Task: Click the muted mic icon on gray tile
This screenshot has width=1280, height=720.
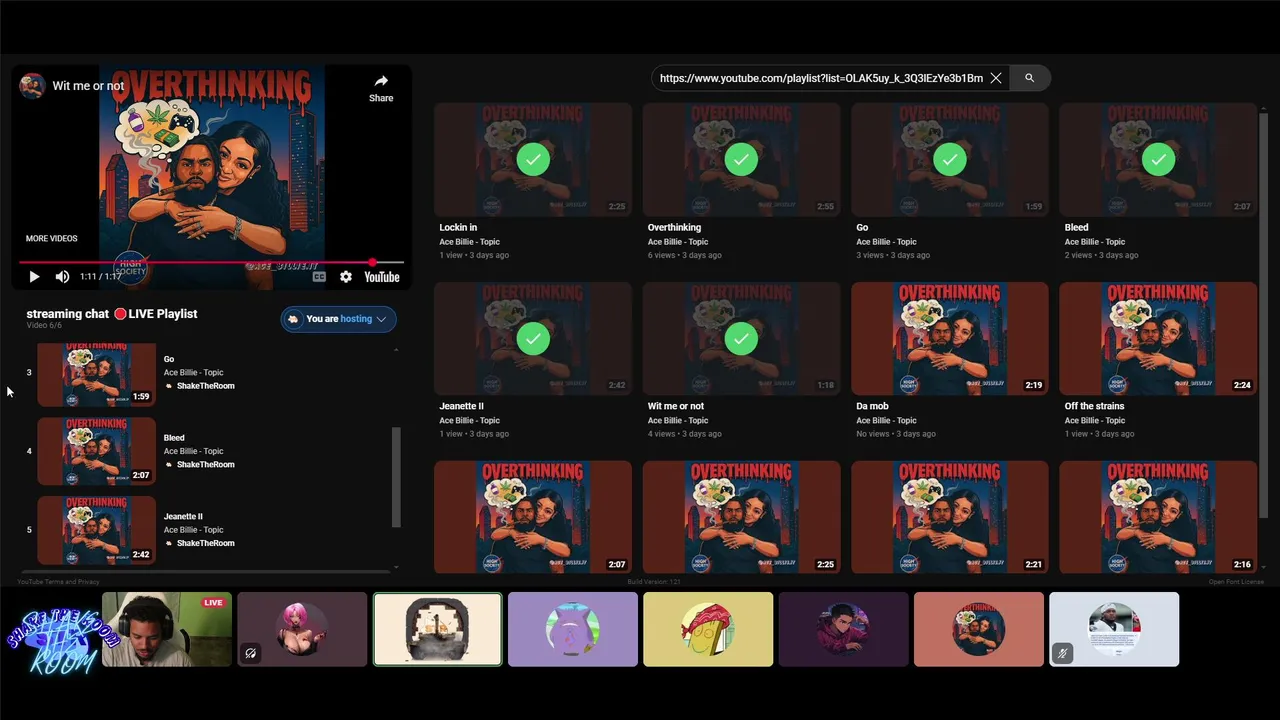Action: coord(1063,654)
